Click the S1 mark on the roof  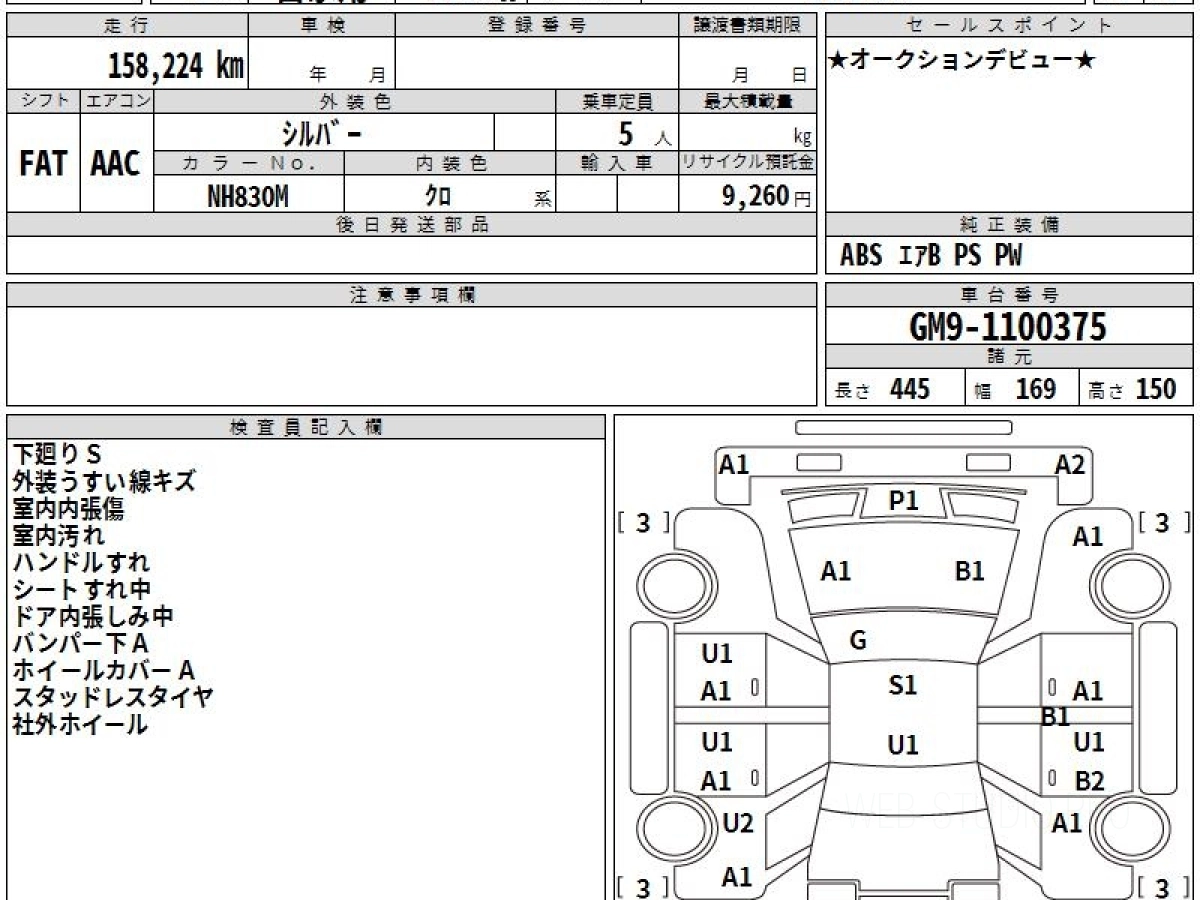click(903, 685)
